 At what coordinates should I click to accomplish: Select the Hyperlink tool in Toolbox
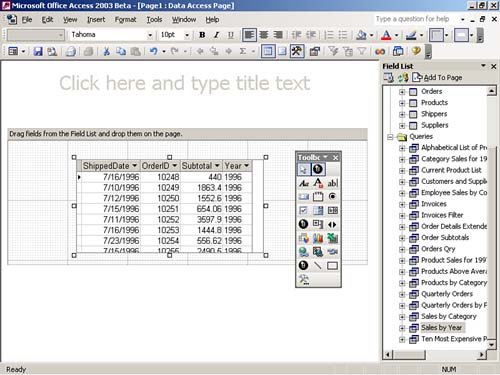[x=304, y=252]
